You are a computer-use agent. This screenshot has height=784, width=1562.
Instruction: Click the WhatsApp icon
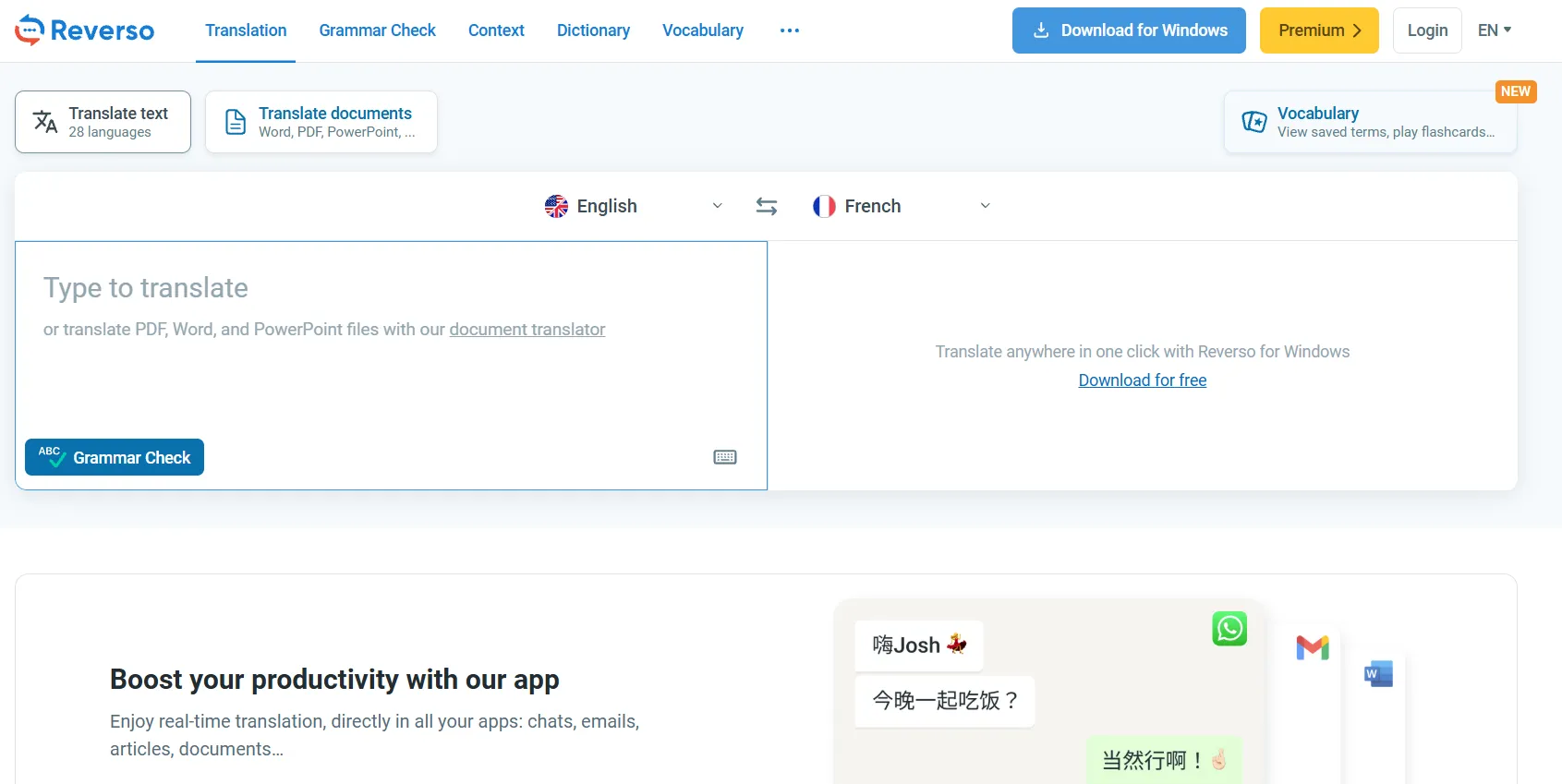coord(1229,629)
